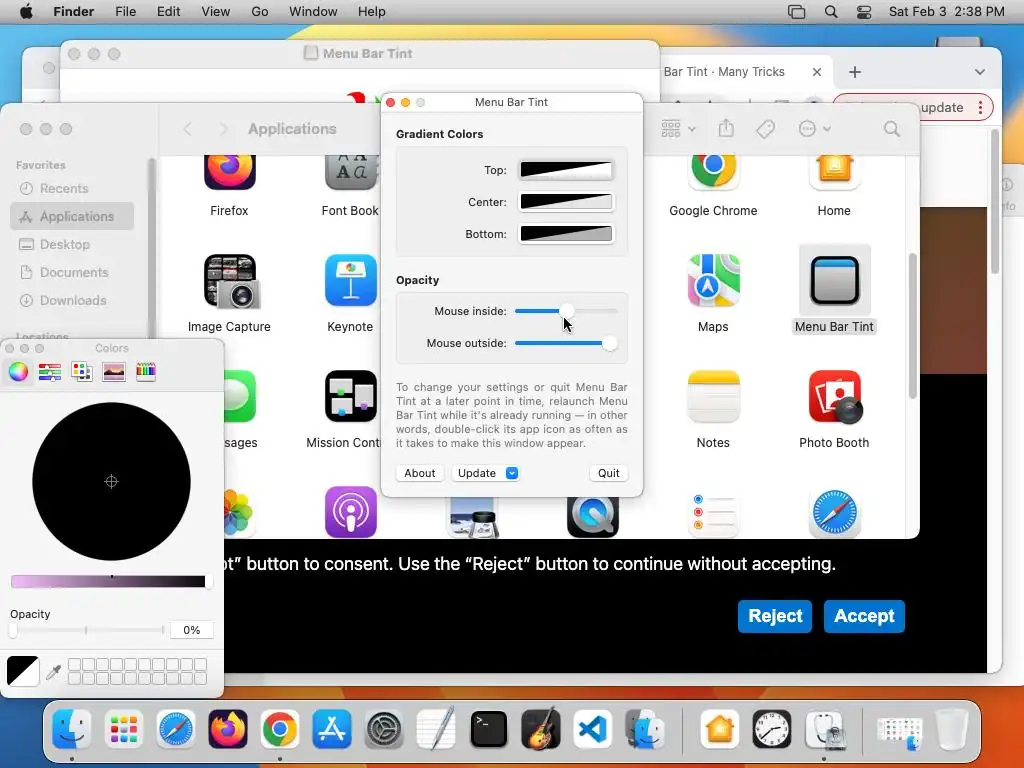Screen dimensions: 1024x768
Task: Open the File menu
Action: tap(125, 12)
